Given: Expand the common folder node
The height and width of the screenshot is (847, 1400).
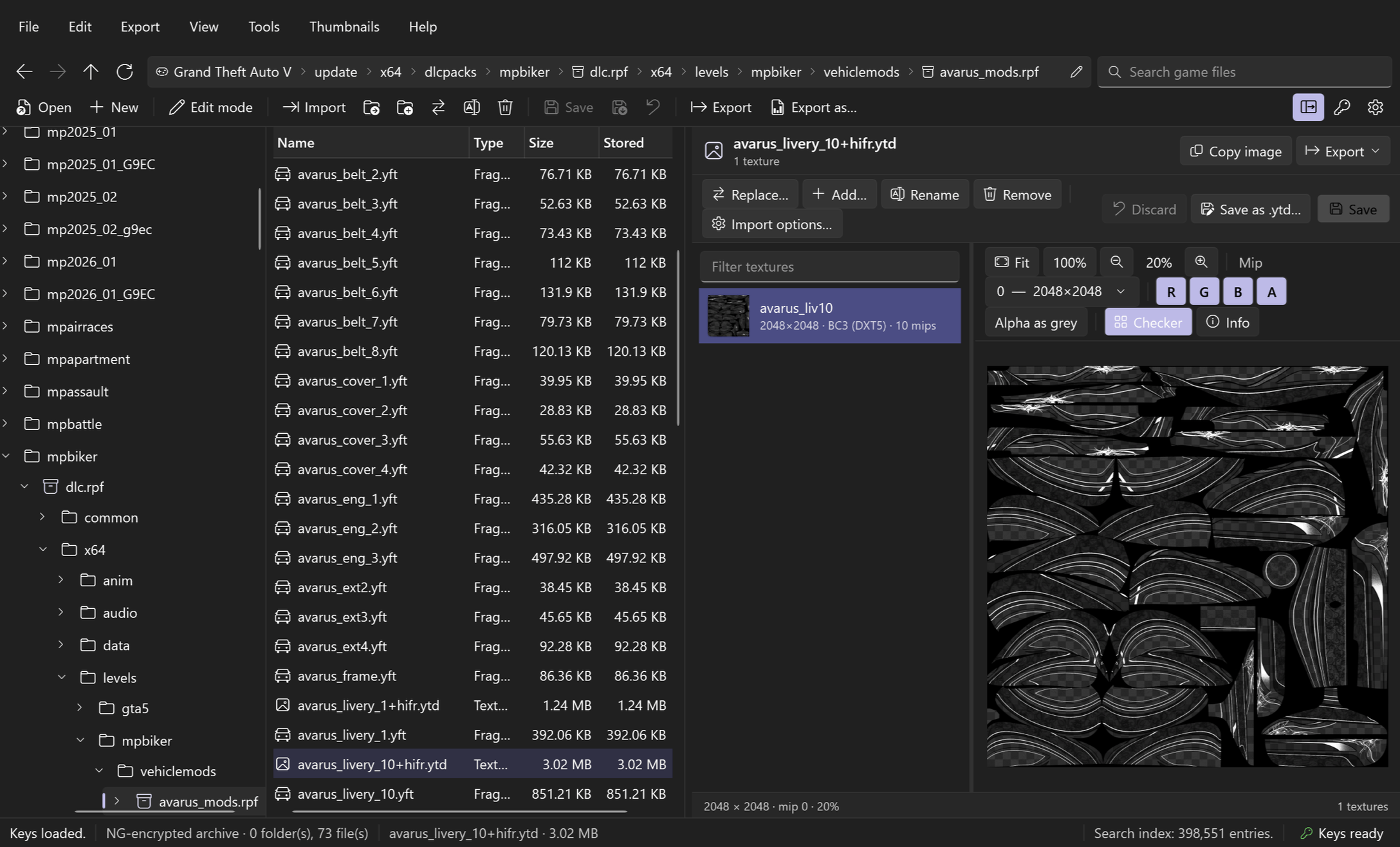Looking at the screenshot, I should (42, 517).
